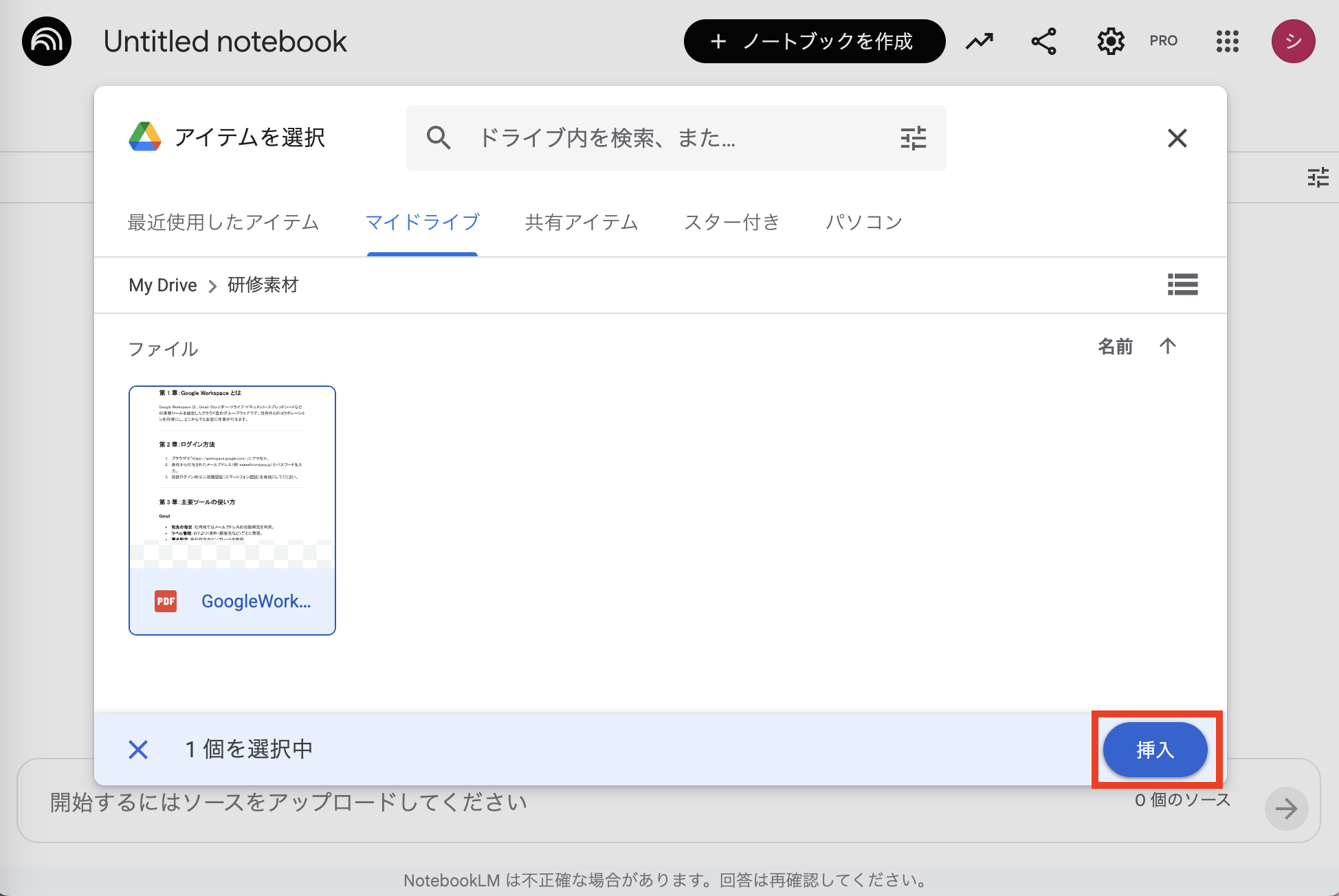This screenshot has height=896, width=1339.
Task: Click the PDF file type icon on the thumbnail
Action: point(165,601)
